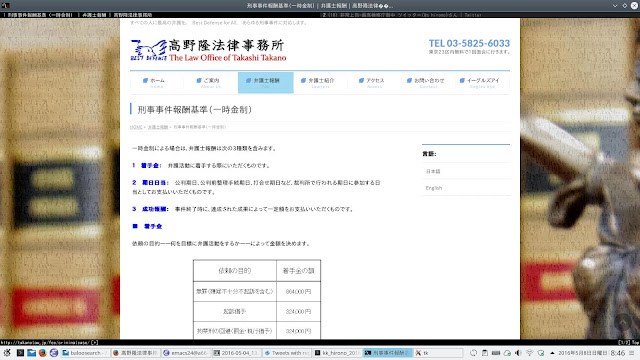Click the clipboard tray icon
Screen dimensions: 640x360
click(x=484, y=353)
